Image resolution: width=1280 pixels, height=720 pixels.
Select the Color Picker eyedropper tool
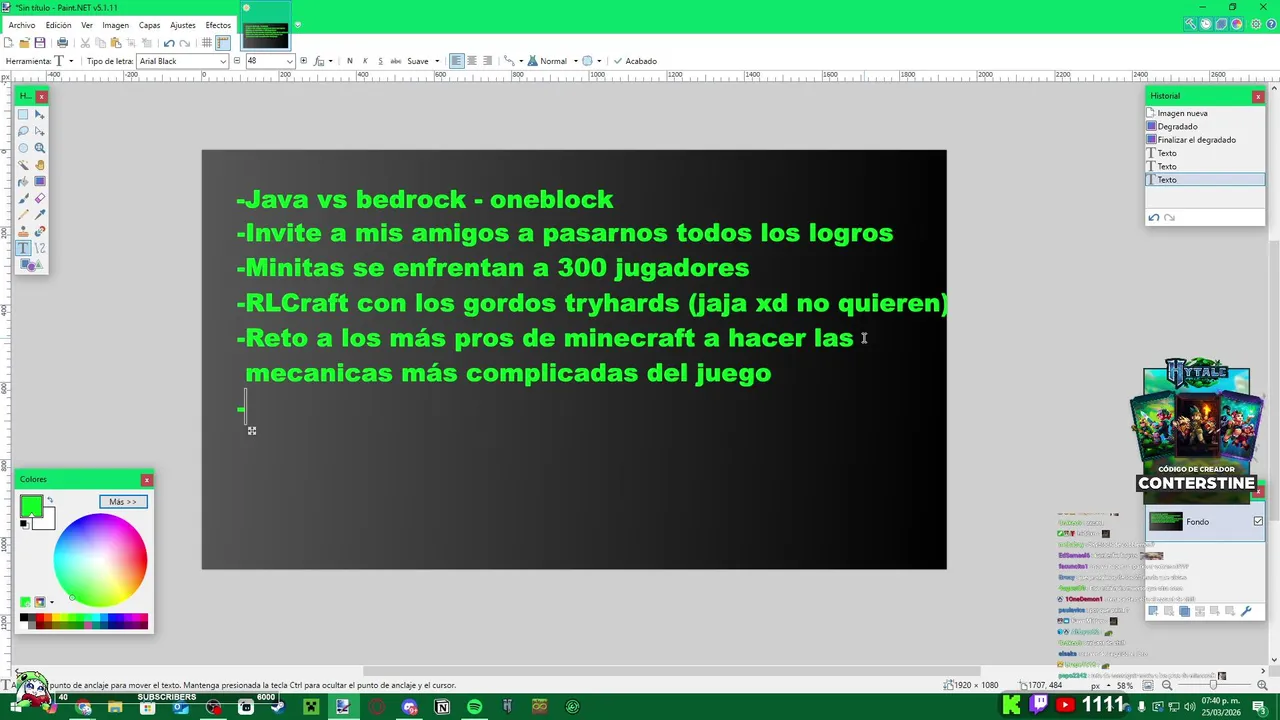(x=40, y=215)
